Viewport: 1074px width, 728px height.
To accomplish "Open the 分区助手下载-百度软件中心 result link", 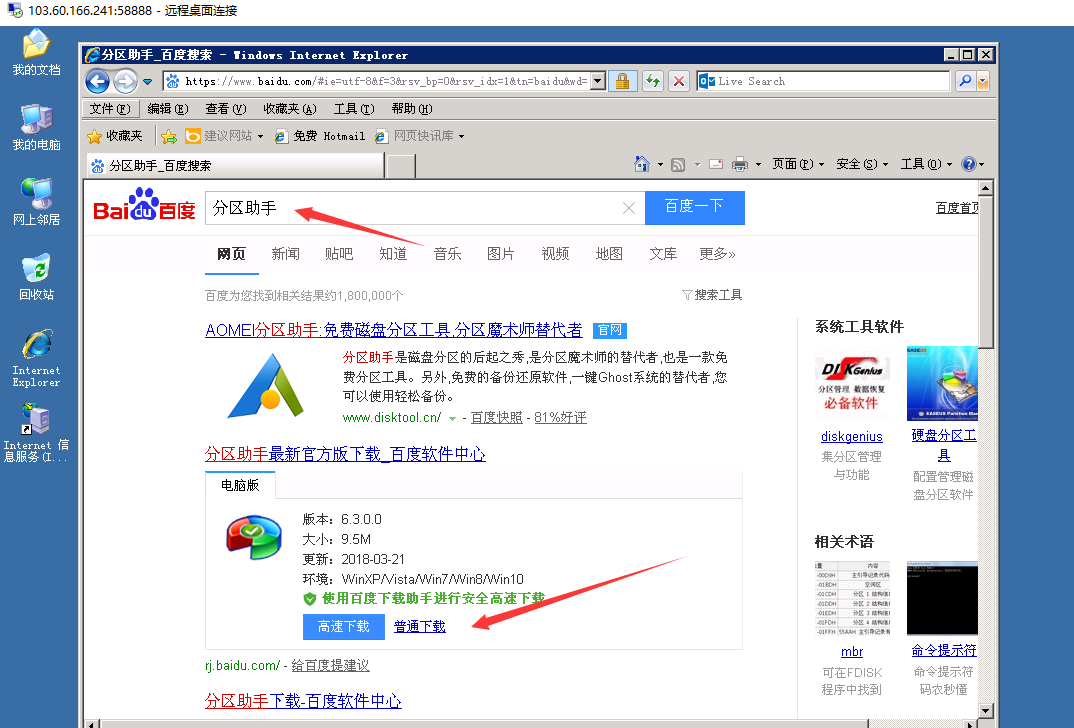I will pos(303,701).
